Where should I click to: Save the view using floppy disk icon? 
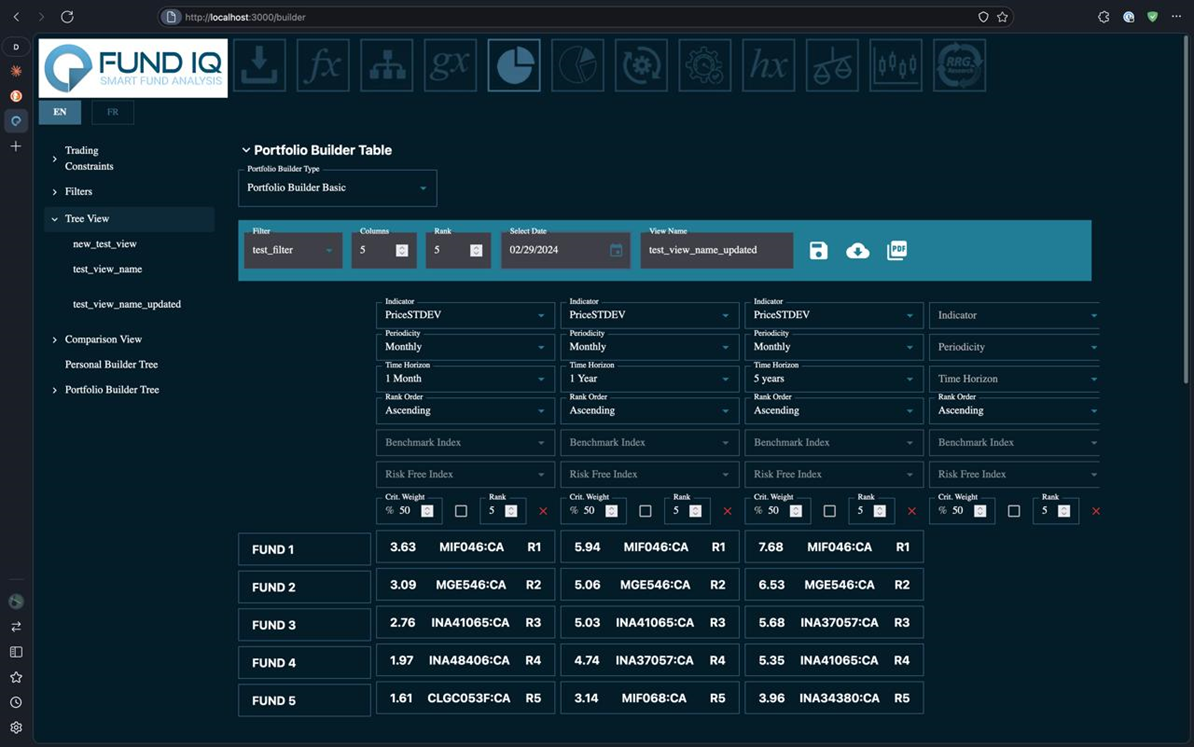tap(818, 251)
